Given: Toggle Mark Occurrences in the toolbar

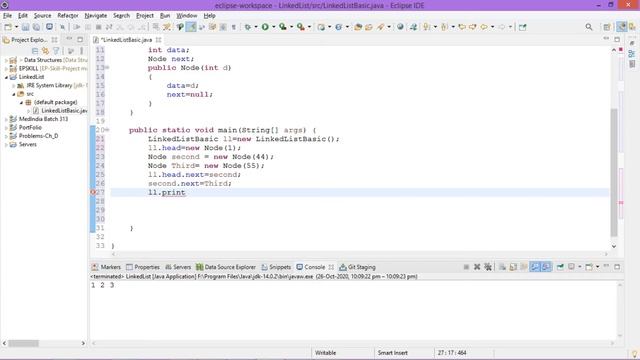Looking at the screenshot, I should tap(191, 27).
